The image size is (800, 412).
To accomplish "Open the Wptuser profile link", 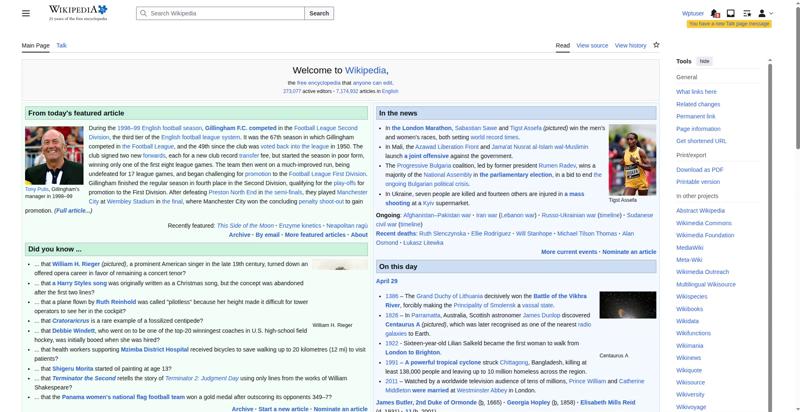I will [x=692, y=13].
